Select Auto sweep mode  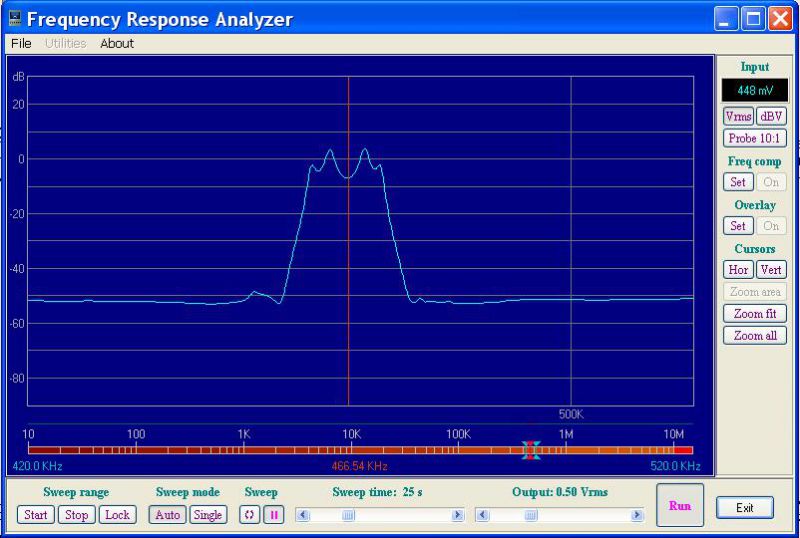pyautogui.click(x=167, y=515)
